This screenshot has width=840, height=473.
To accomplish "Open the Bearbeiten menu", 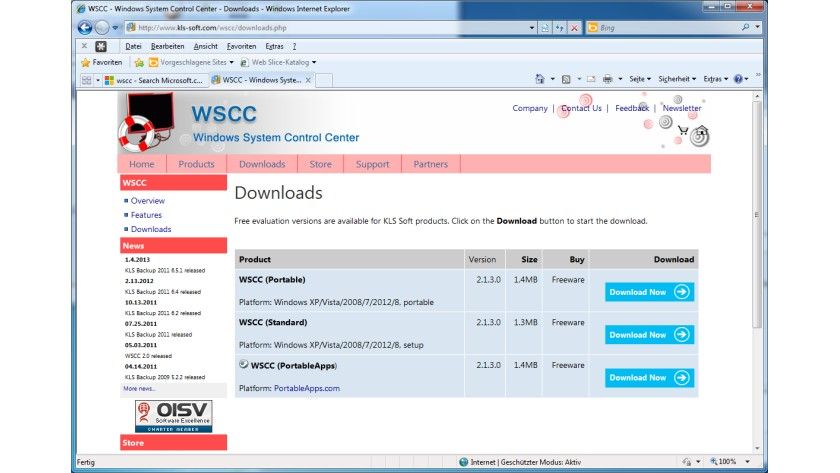I will pyautogui.click(x=168, y=47).
